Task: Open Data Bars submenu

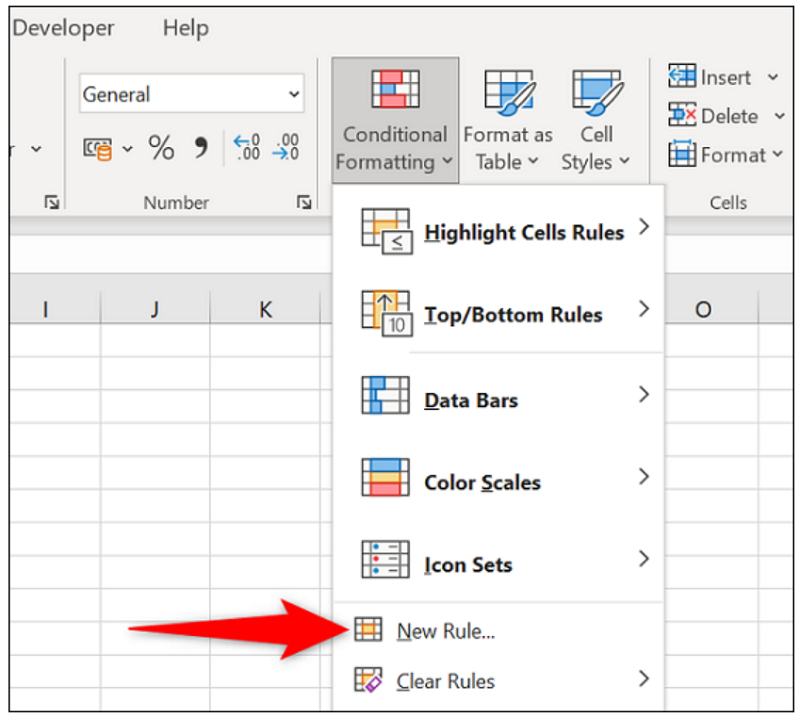Action: tap(498, 395)
